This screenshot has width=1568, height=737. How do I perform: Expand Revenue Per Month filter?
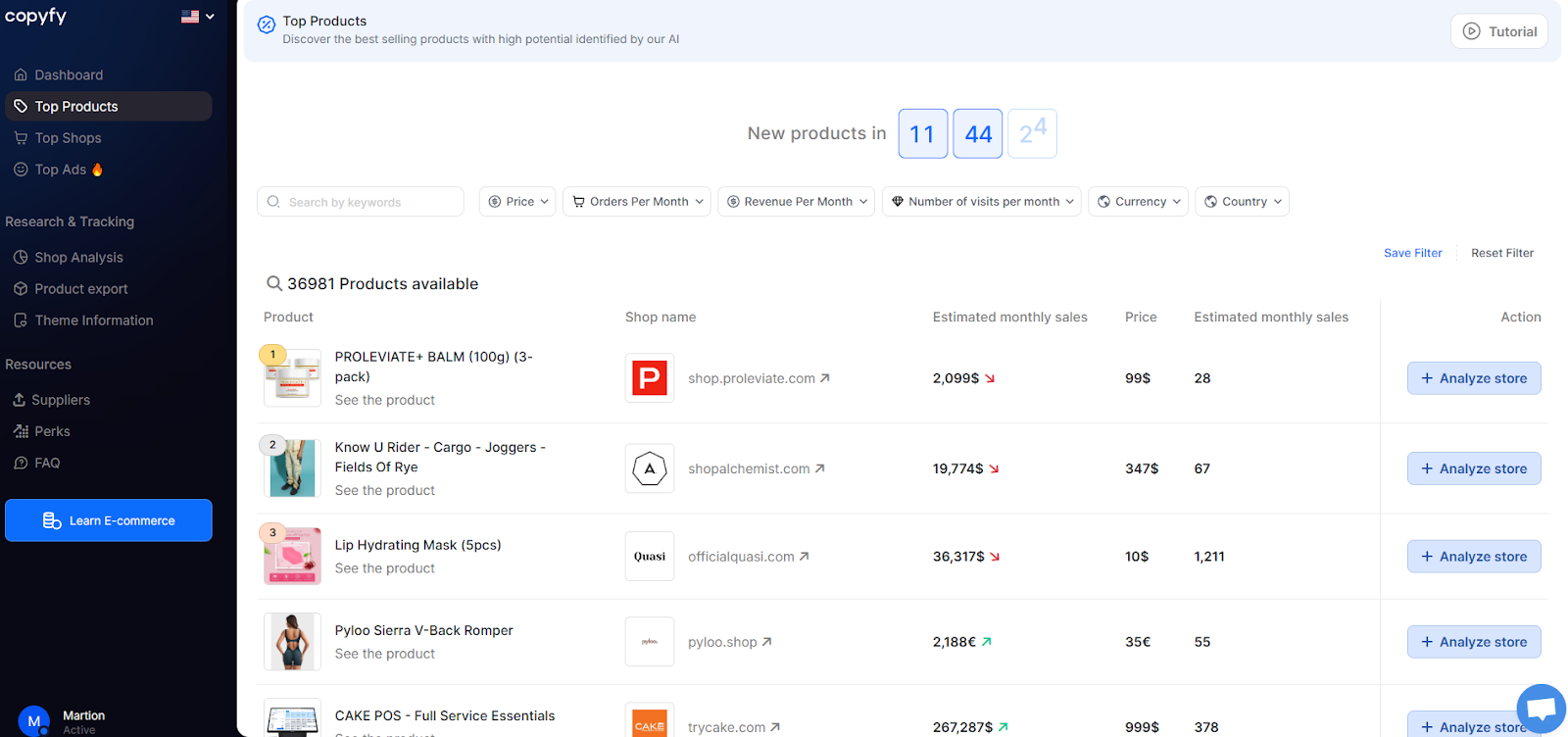796,202
